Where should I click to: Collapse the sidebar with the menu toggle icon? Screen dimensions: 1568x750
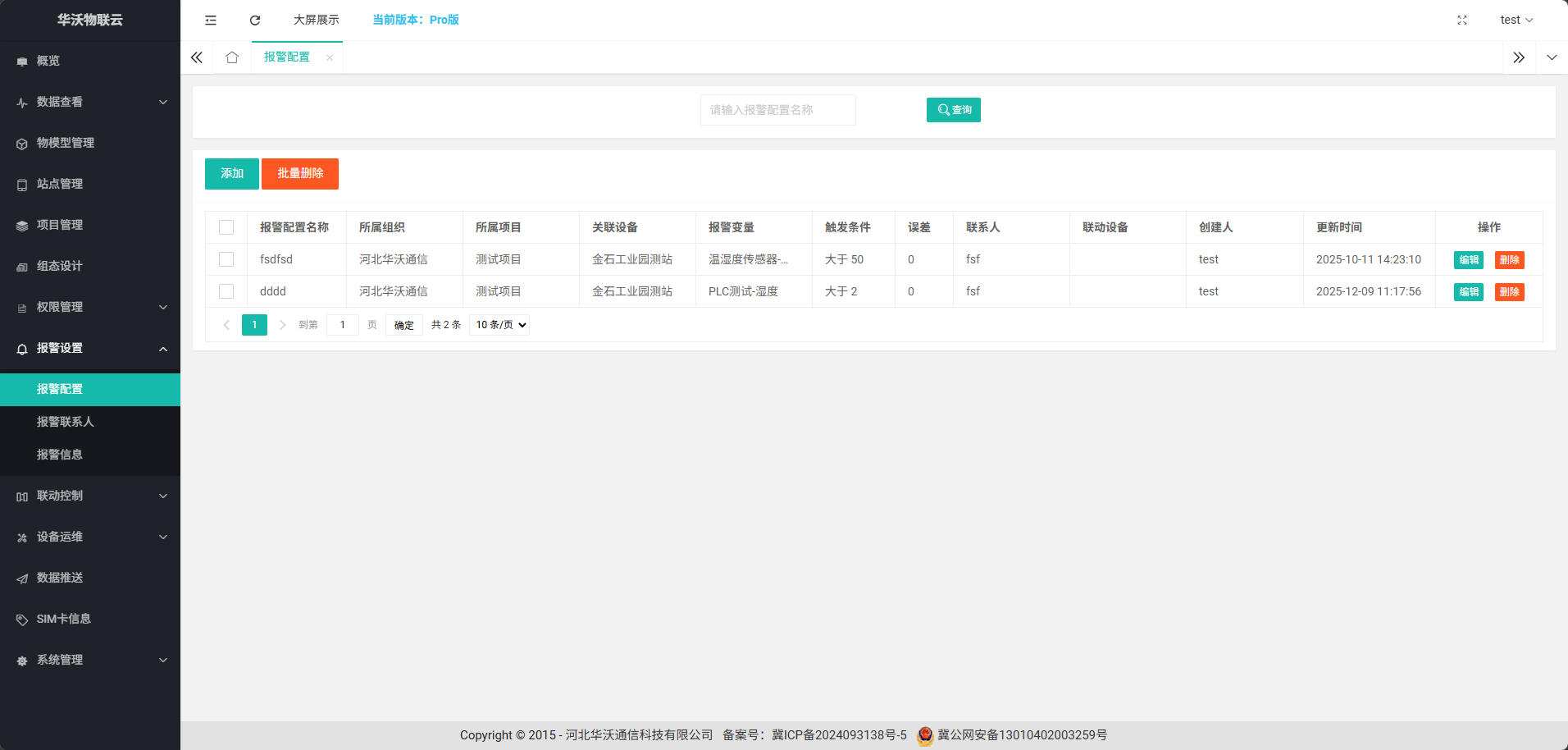pos(211,20)
